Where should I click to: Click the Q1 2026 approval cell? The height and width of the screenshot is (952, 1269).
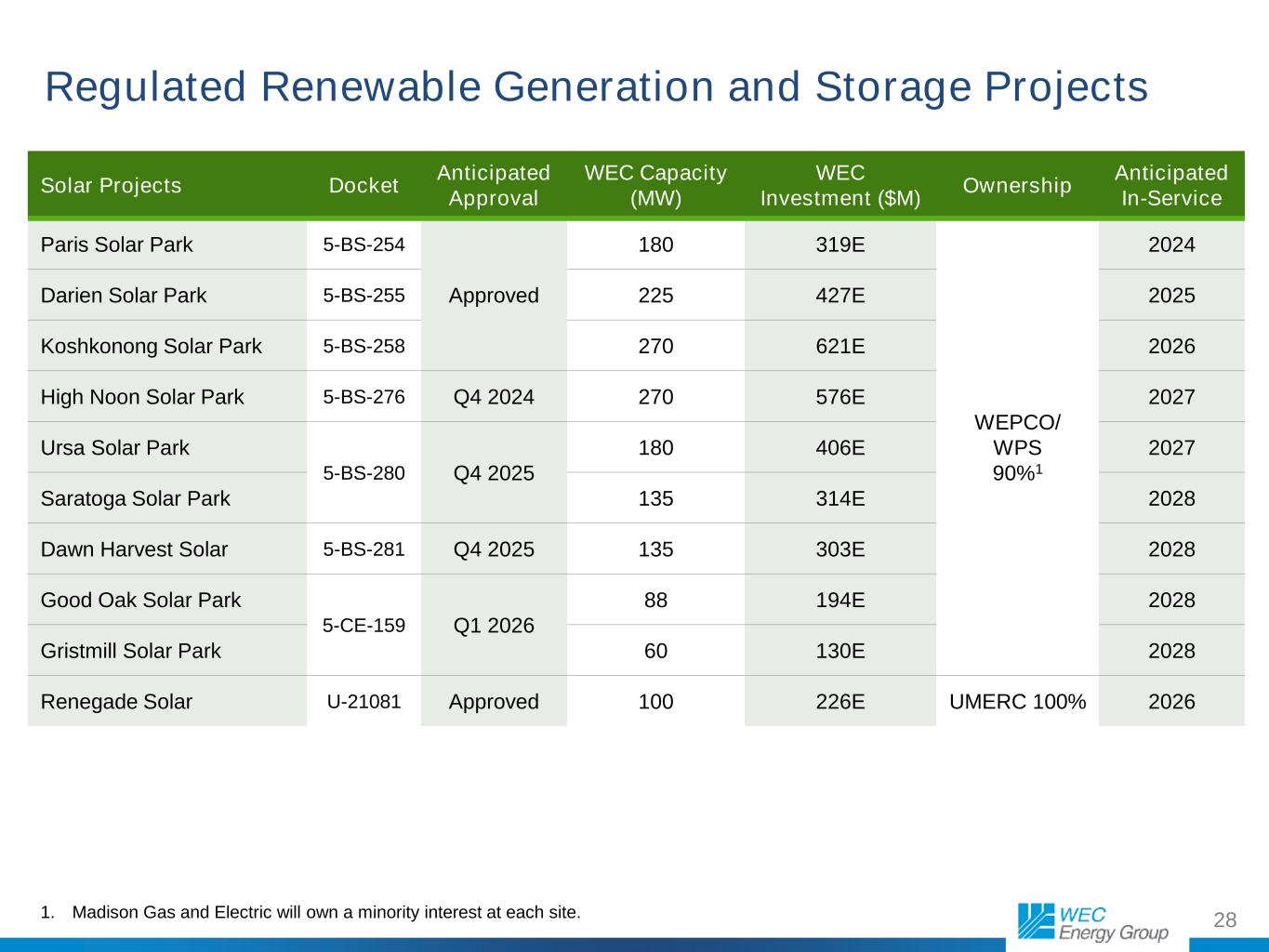click(x=494, y=625)
